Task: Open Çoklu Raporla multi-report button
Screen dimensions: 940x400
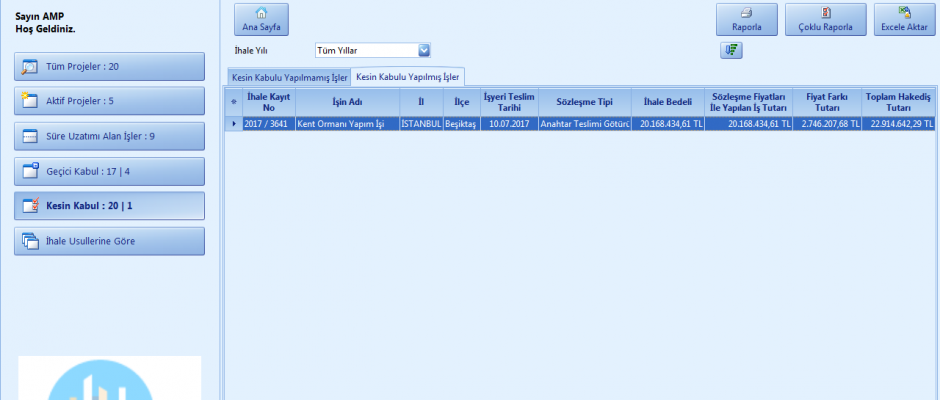Action: pos(825,20)
